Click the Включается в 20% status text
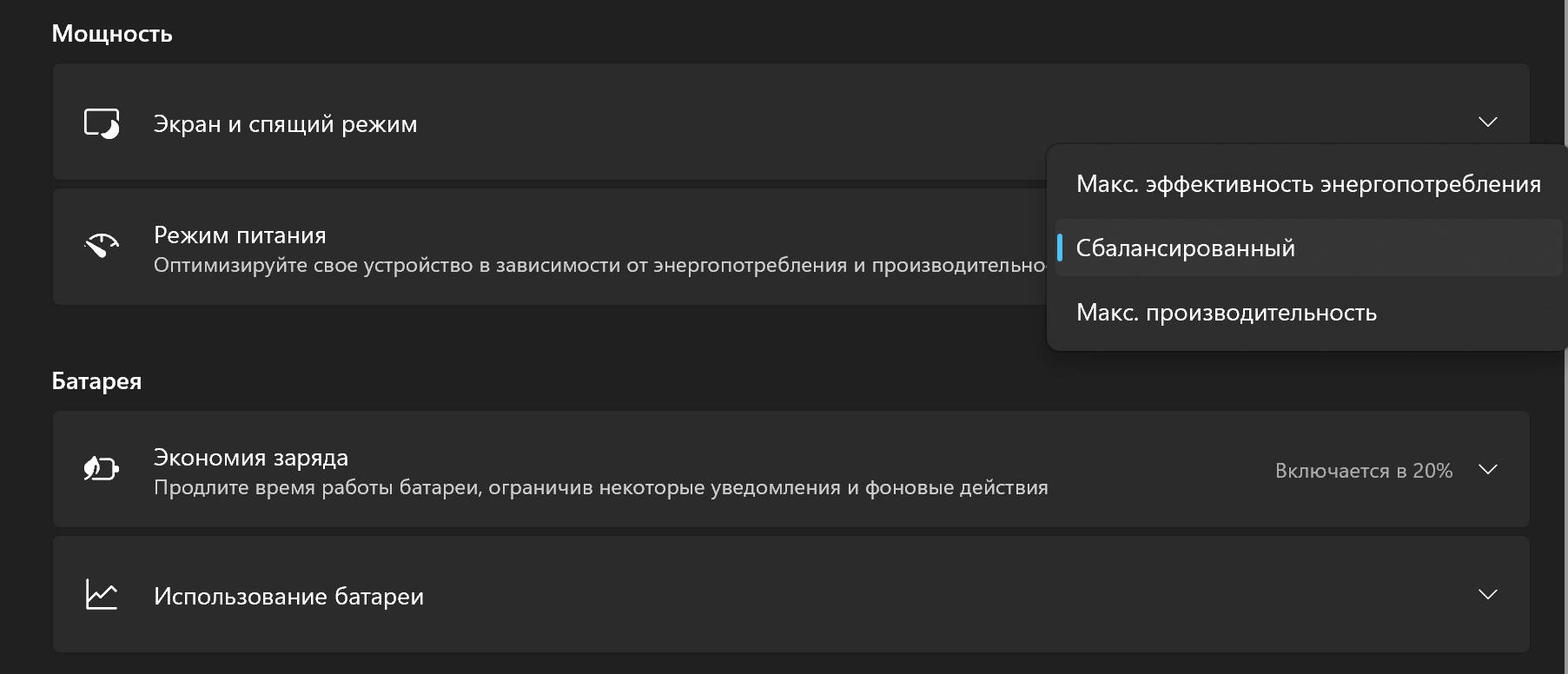The height and width of the screenshot is (674, 1568). 1363,471
